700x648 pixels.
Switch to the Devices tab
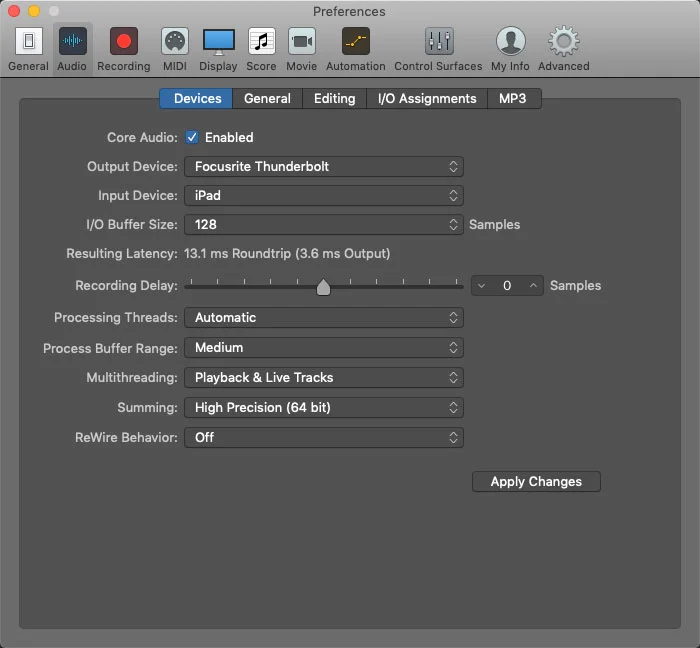tap(196, 98)
